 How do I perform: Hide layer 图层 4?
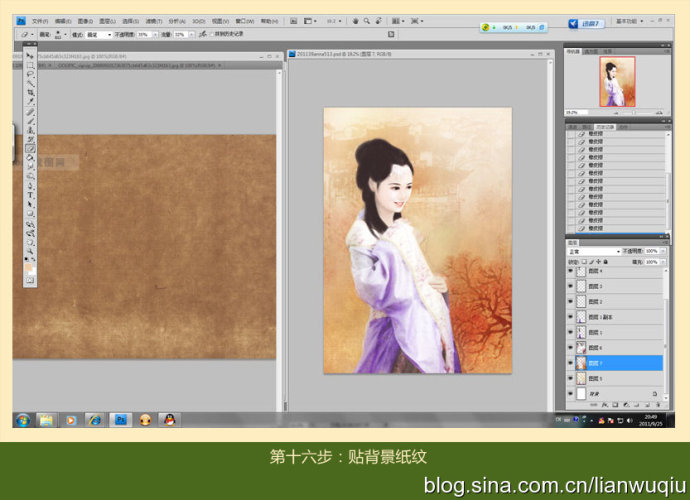tap(571, 271)
